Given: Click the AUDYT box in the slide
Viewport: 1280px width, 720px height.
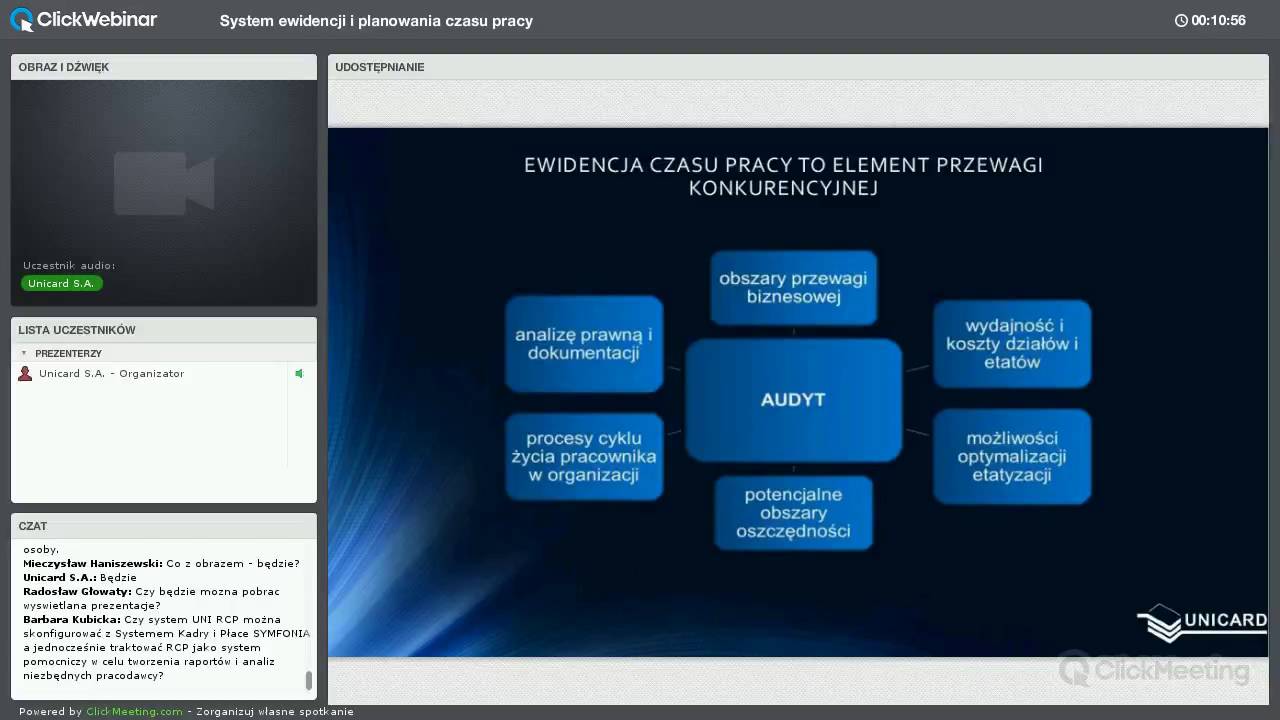Looking at the screenshot, I should coord(793,399).
